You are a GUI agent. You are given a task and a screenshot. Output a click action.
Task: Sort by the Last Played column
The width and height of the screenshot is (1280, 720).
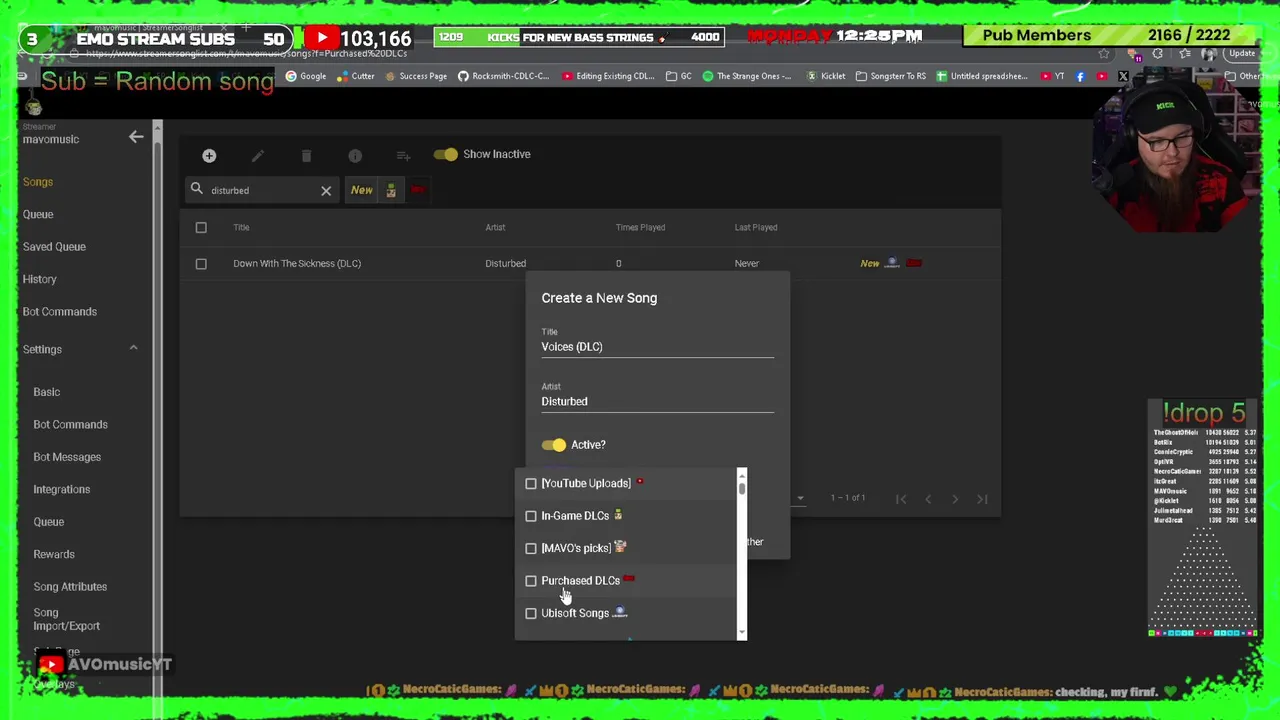click(756, 227)
